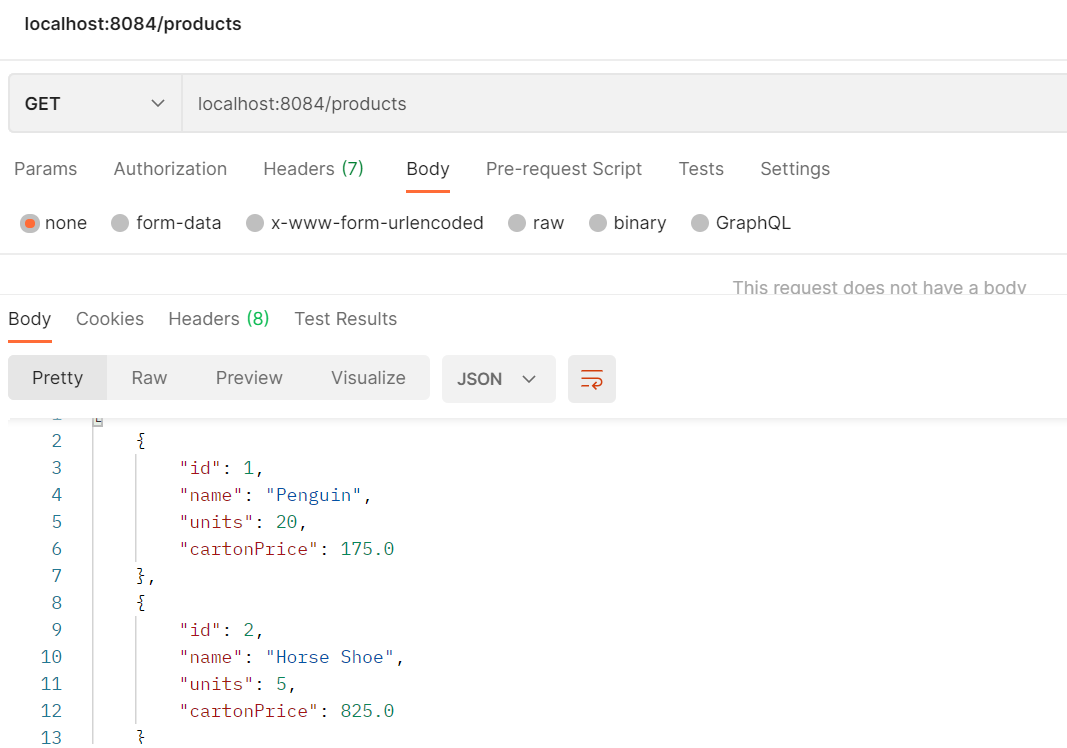Click the cartonPrice value 175.0
This screenshot has width=1067, height=748.
pyautogui.click(x=367, y=549)
